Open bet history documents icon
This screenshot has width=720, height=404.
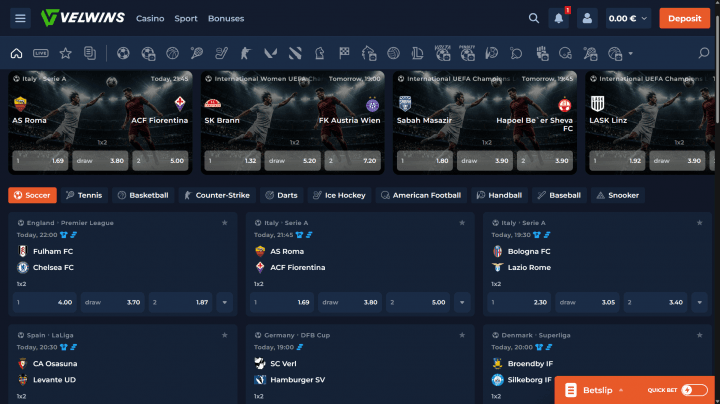(90, 53)
